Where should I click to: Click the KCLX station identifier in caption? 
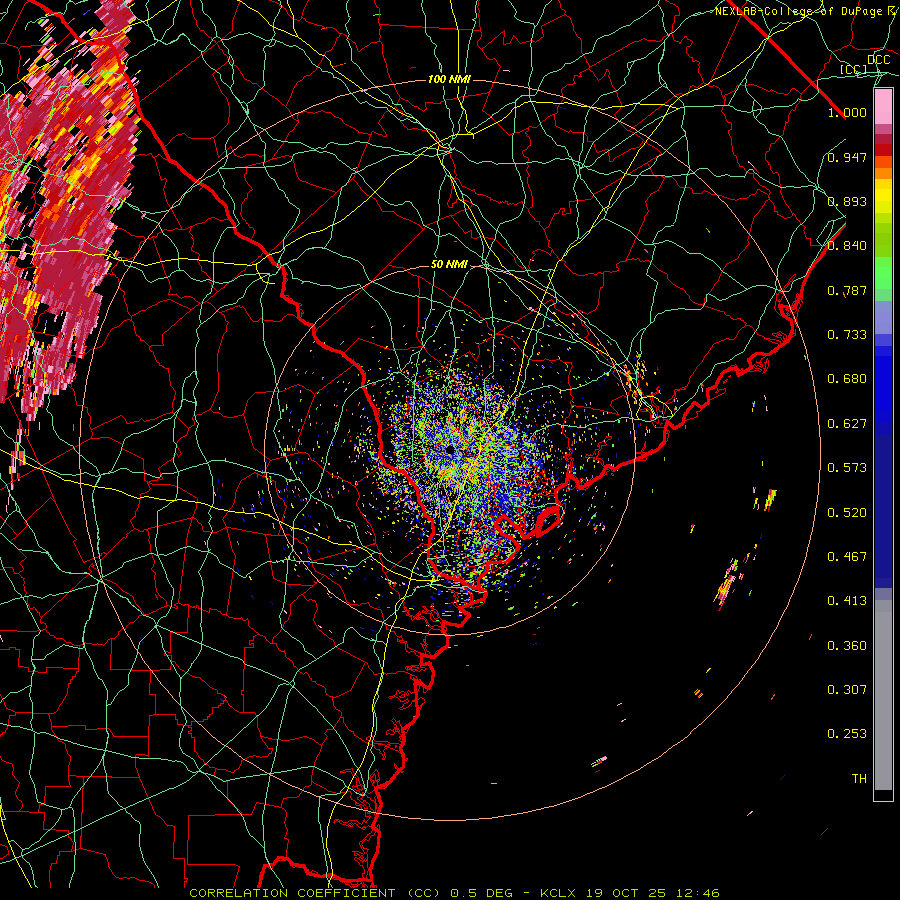click(x=557, y=893)
